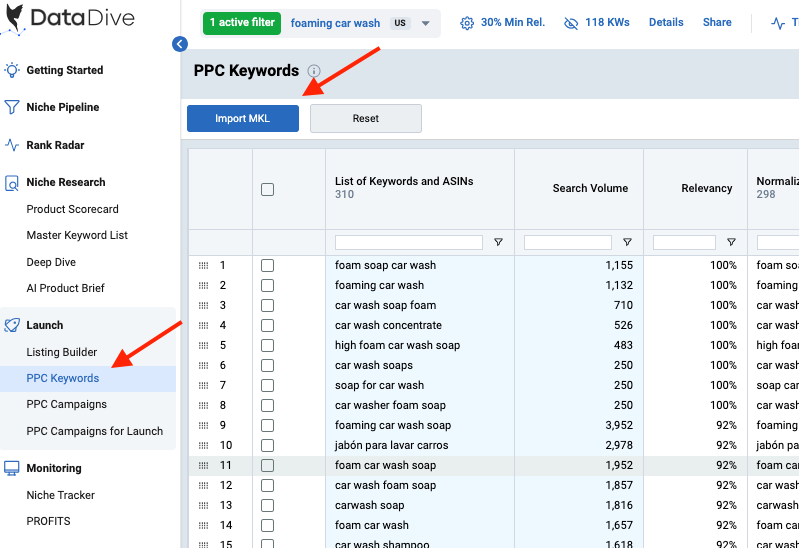Click the drag handle of row 7
Viewport: 799px width, 548px height.
(x=203, y=385)
